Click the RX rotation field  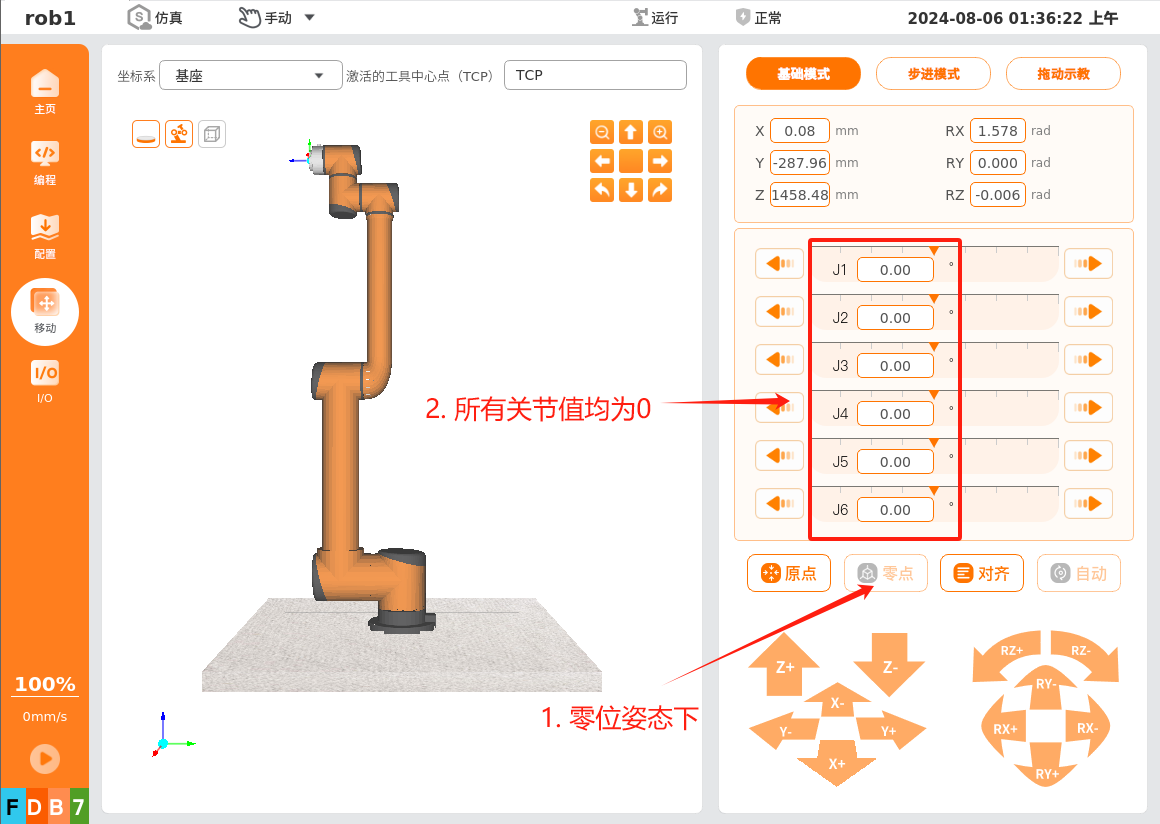click(x=997, y=131)
